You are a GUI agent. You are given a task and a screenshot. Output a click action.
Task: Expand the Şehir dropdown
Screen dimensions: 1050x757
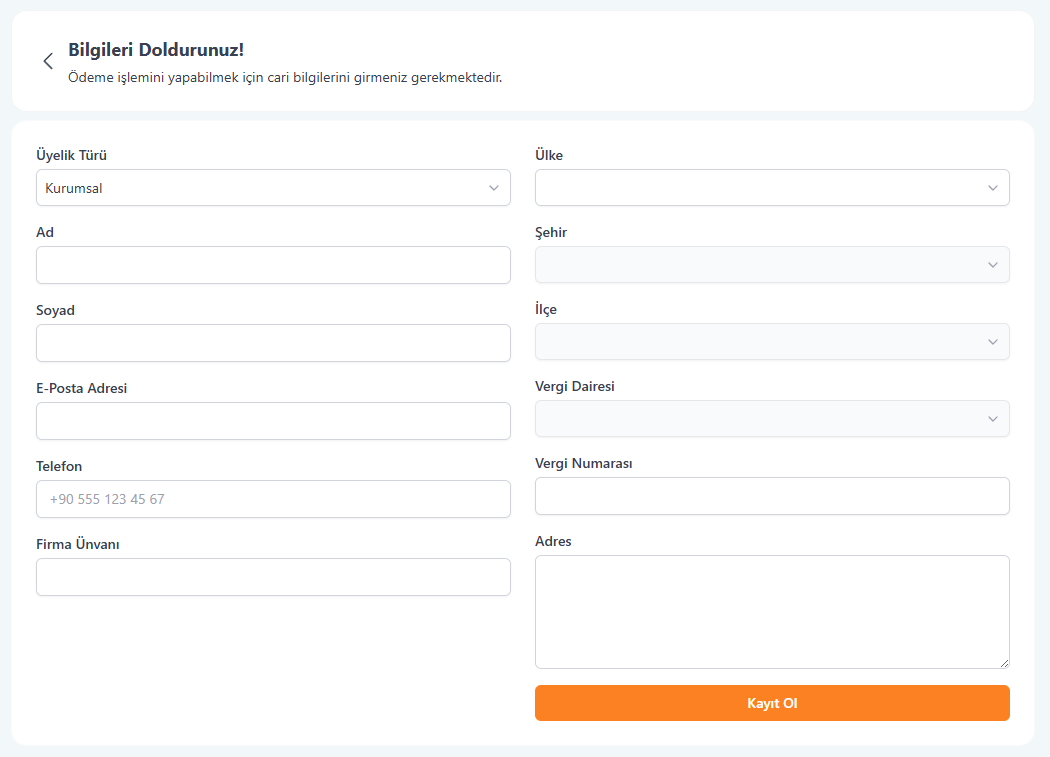pos(760,265)
